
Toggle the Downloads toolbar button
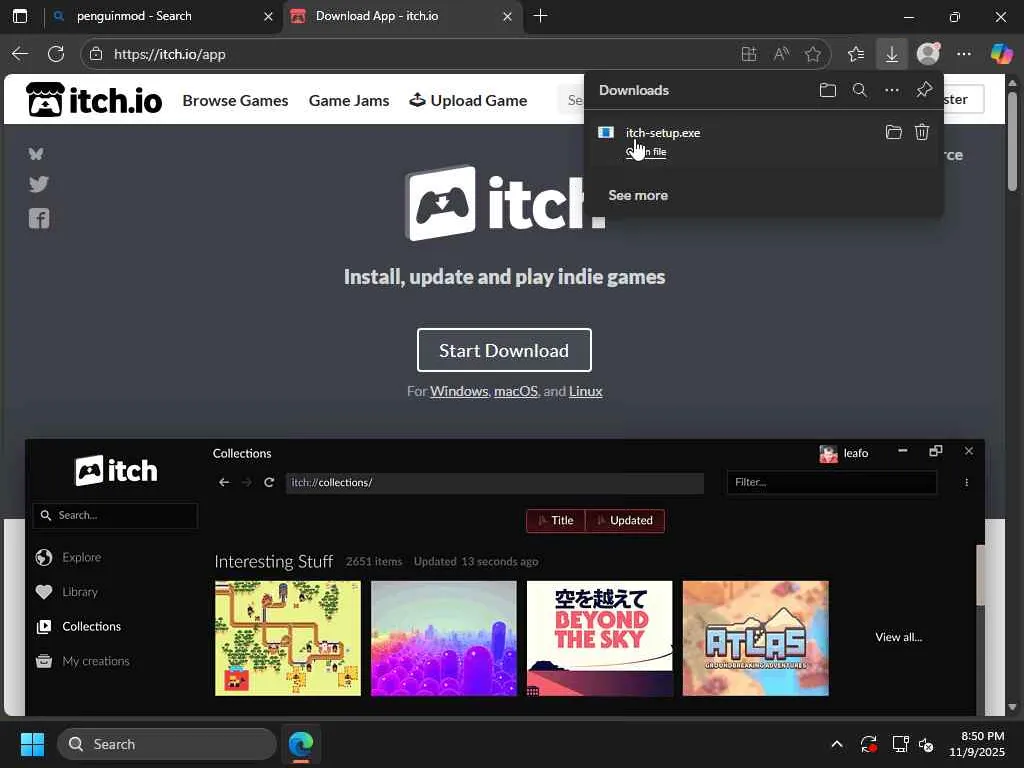[891, 54]
